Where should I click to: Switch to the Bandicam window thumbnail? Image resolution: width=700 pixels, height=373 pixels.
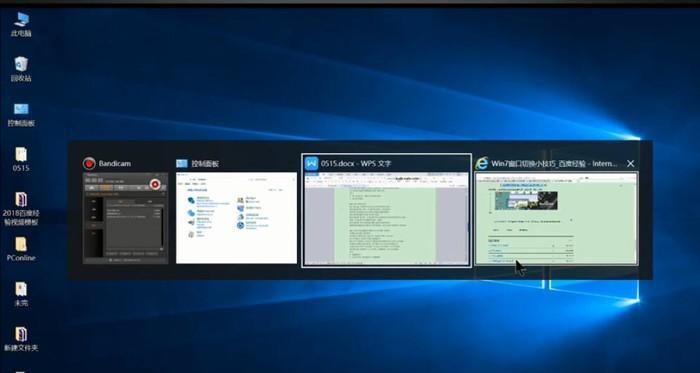(x=125, y=218)
